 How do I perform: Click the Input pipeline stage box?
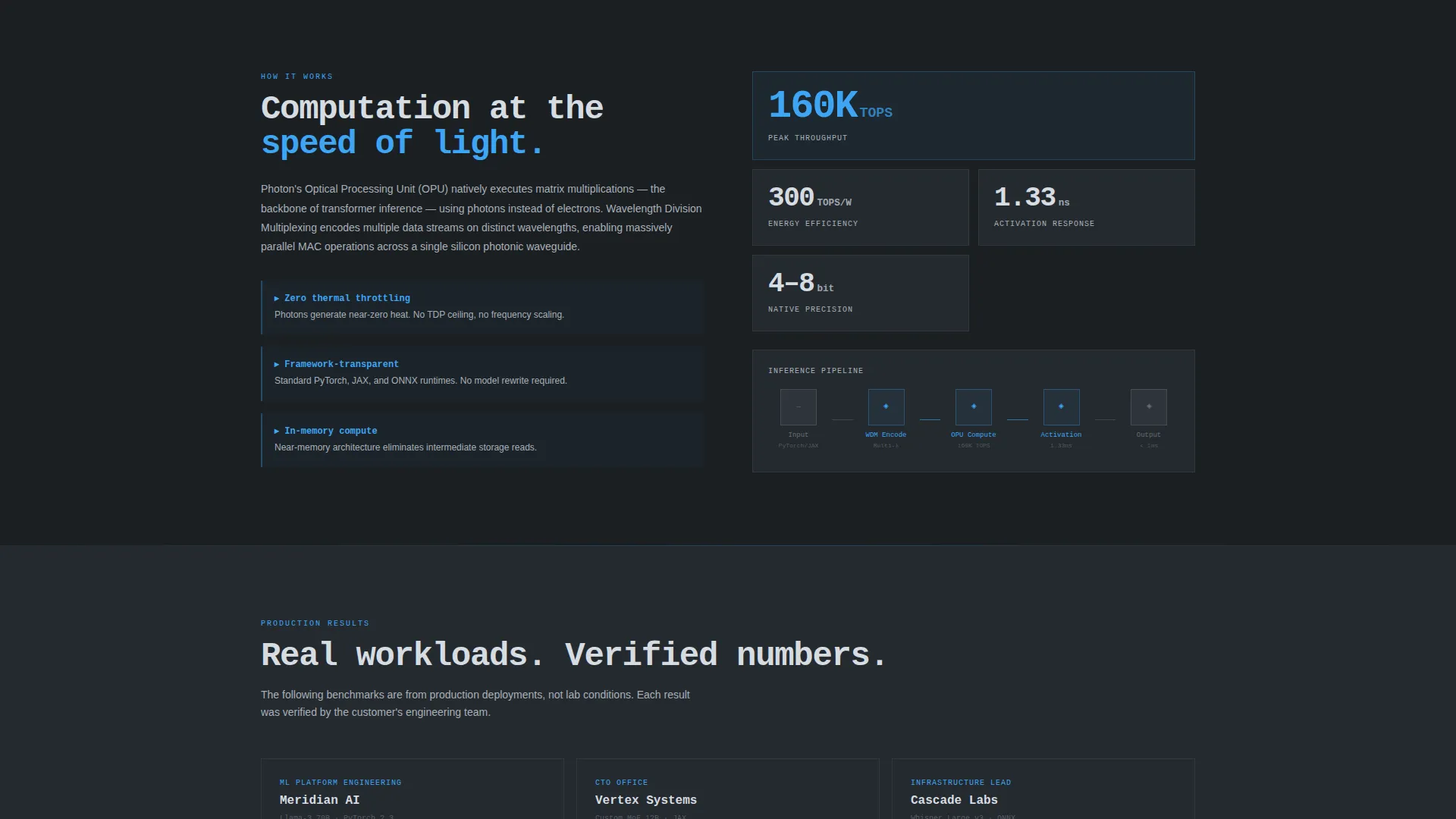[x=799, y=407]
